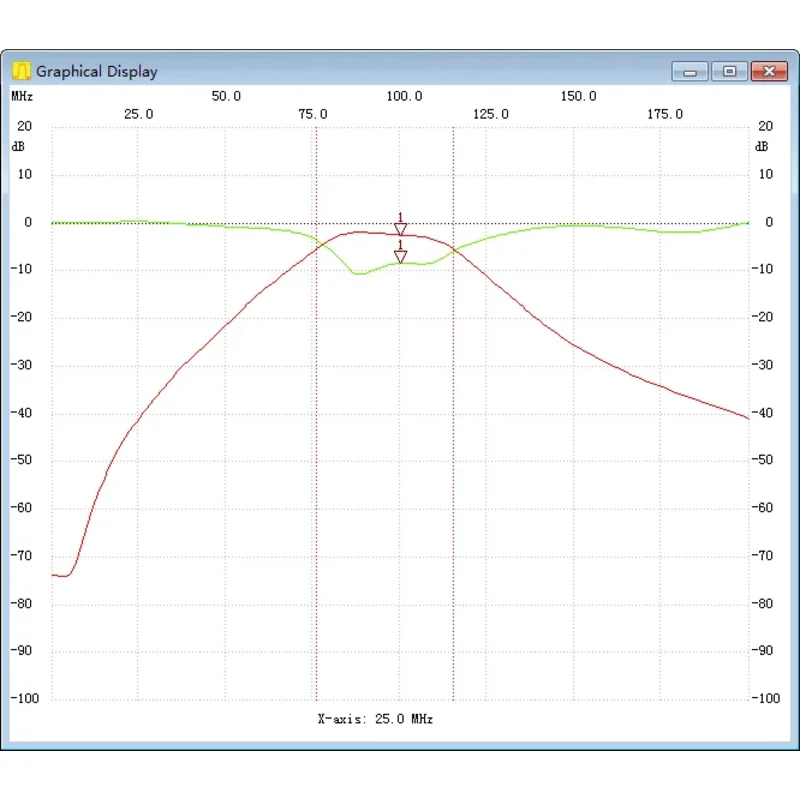The height and width of the screenshot is (800, 800).
Task: Click the 100.0 frequency axis label
Action: coord(405,96)
